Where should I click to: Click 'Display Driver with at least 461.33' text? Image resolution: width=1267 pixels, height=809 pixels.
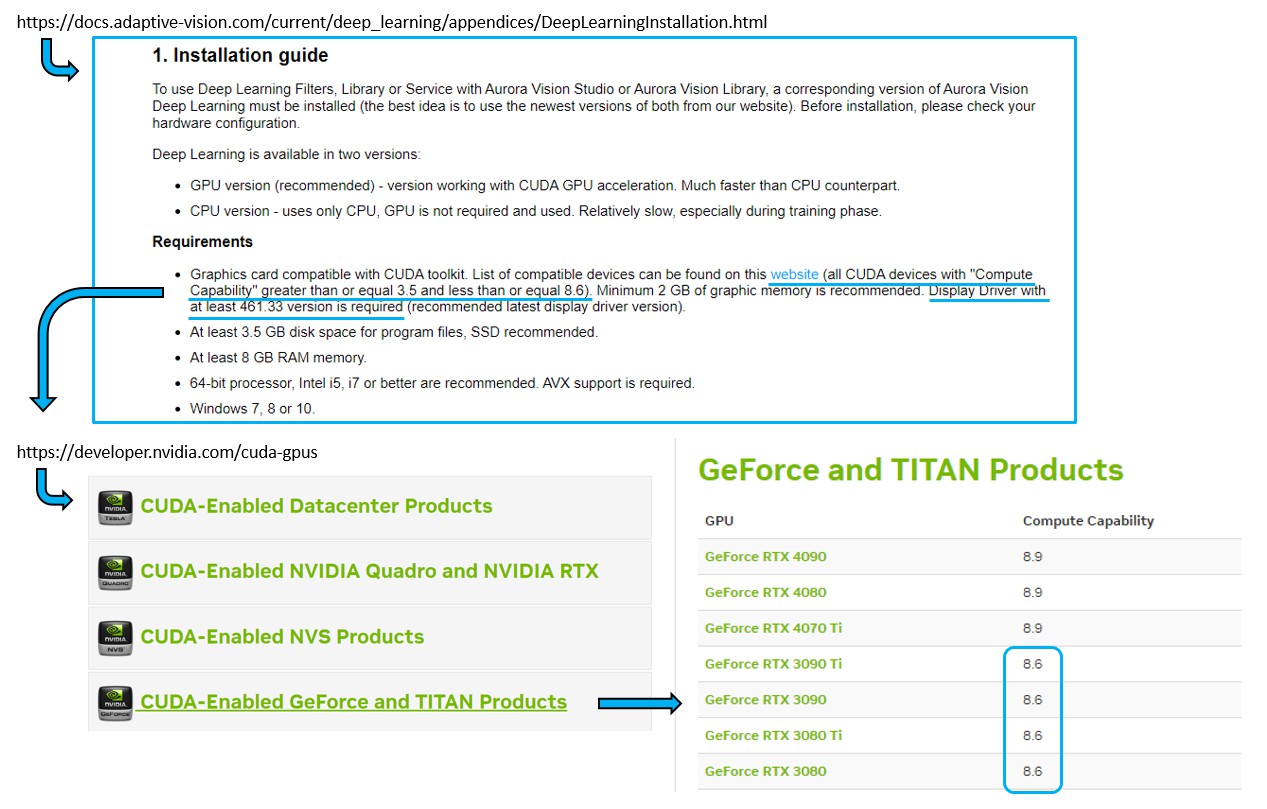coord(618,299)
